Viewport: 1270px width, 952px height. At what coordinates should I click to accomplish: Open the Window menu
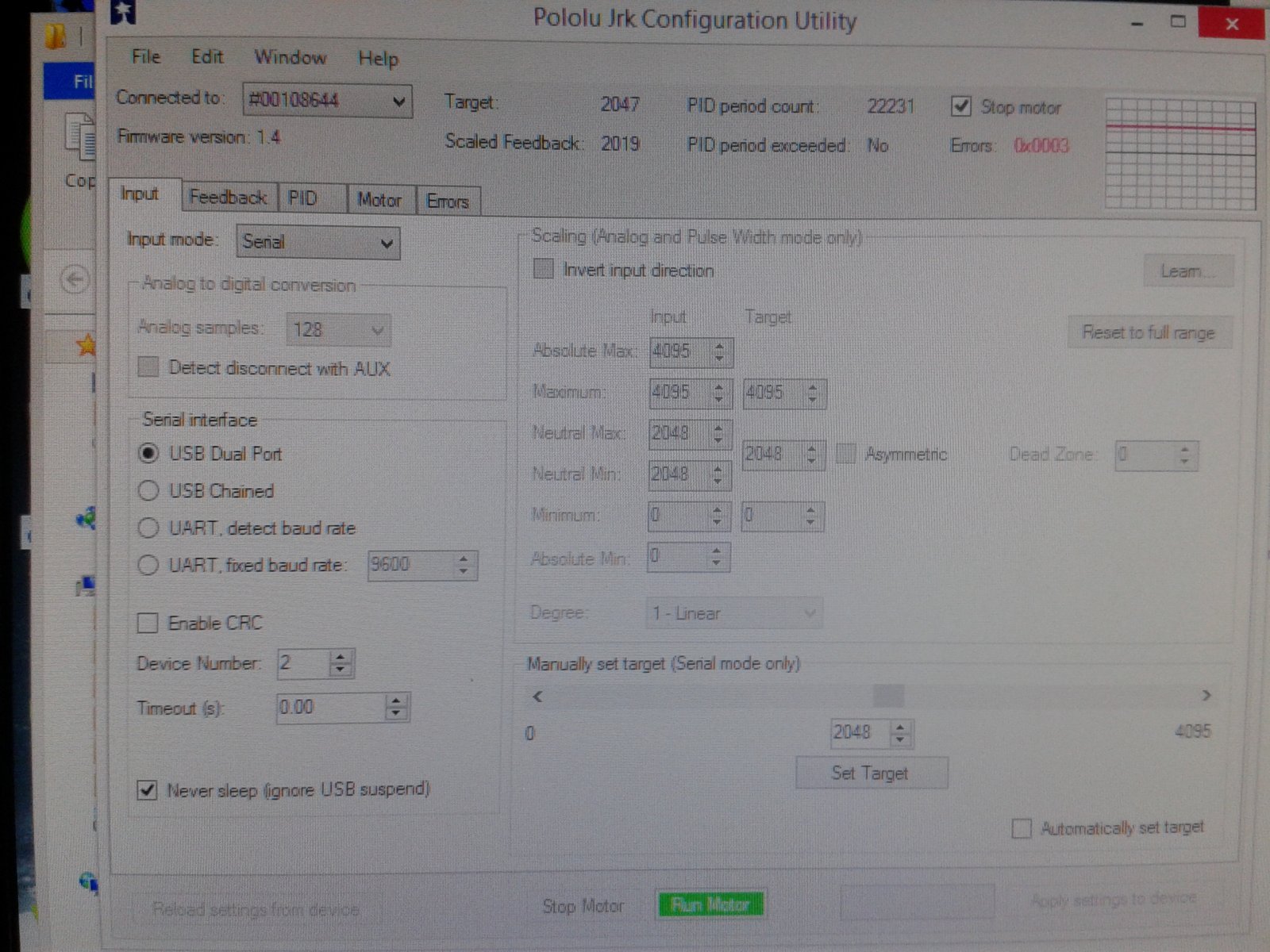(x=290, y=58)
